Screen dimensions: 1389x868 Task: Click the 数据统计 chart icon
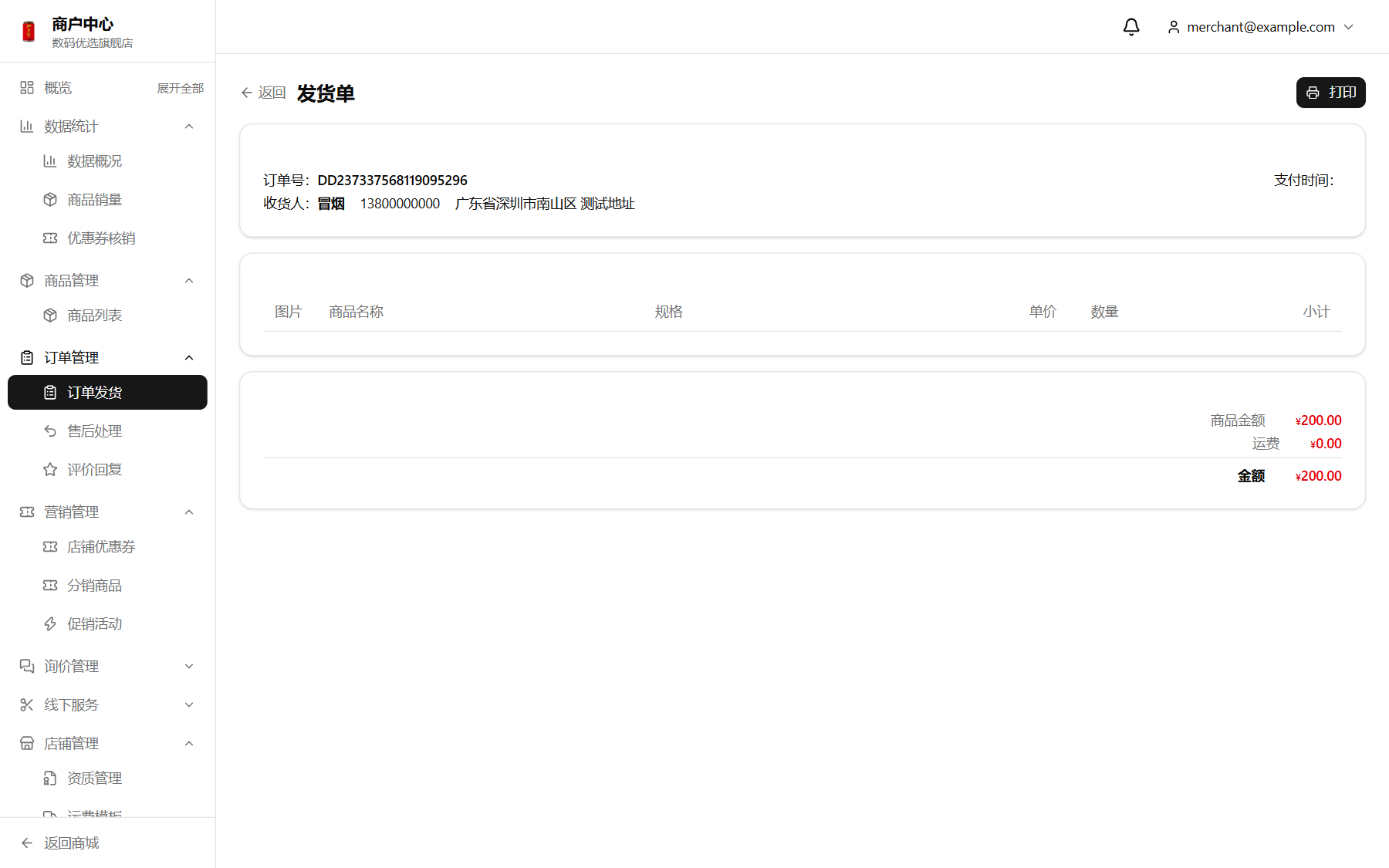pos(27,127)
